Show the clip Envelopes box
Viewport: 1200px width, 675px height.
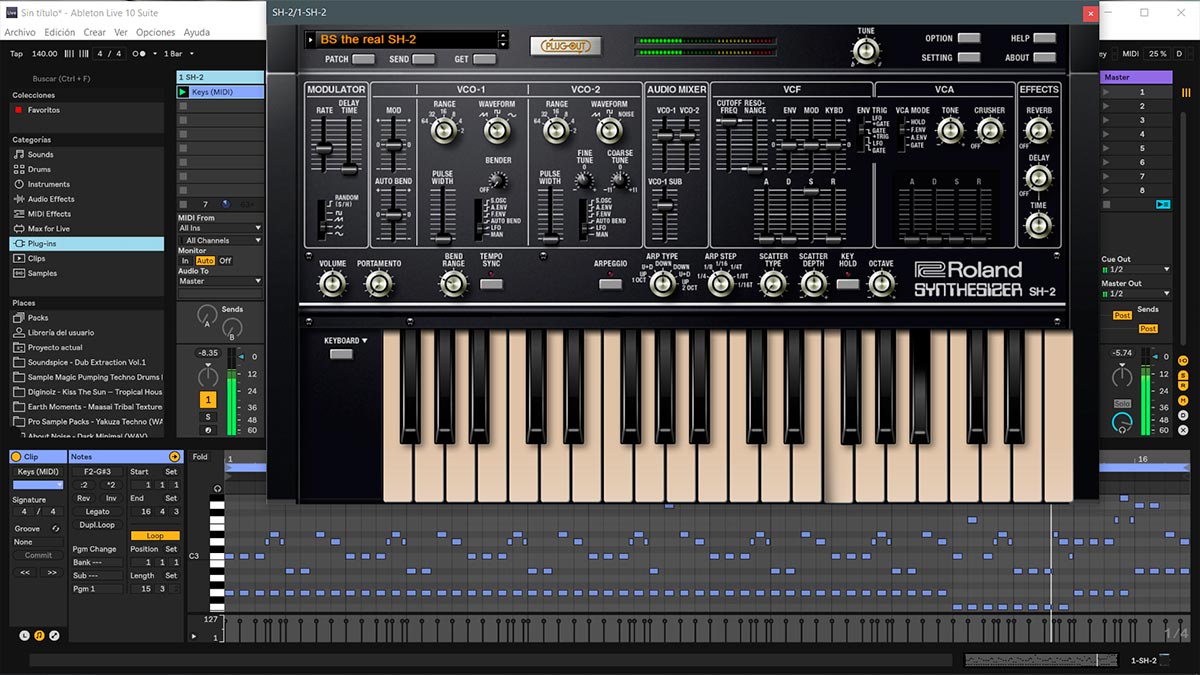[54, 635]
